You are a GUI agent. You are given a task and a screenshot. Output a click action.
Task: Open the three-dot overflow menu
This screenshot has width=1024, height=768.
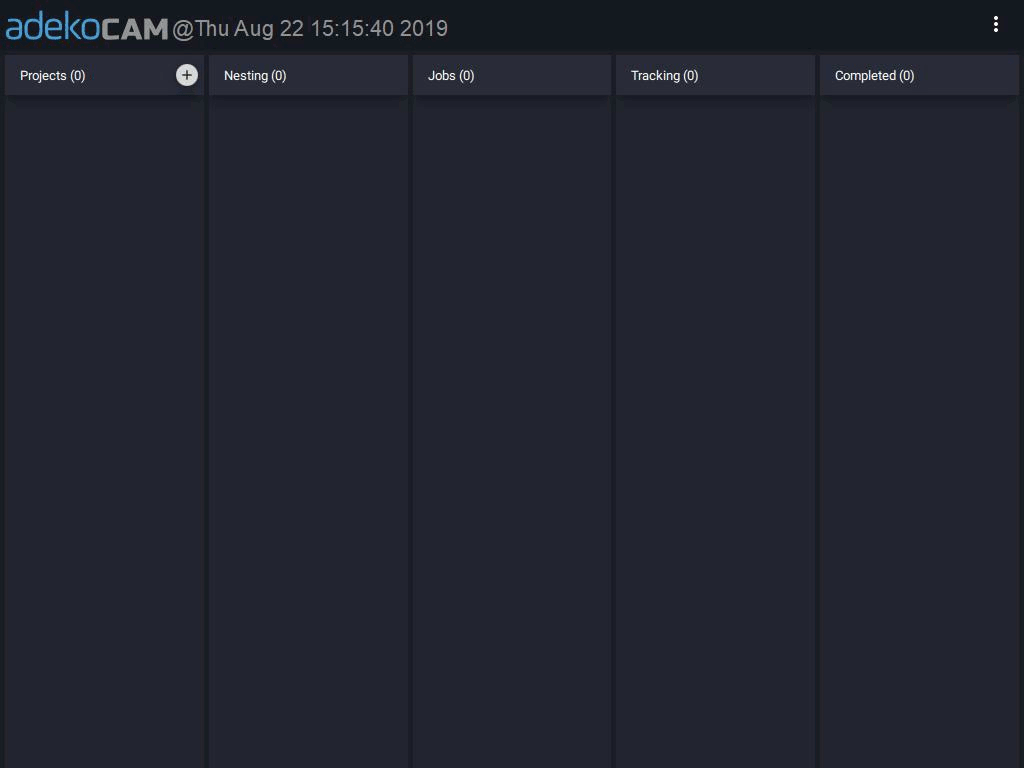coord(995,25)
